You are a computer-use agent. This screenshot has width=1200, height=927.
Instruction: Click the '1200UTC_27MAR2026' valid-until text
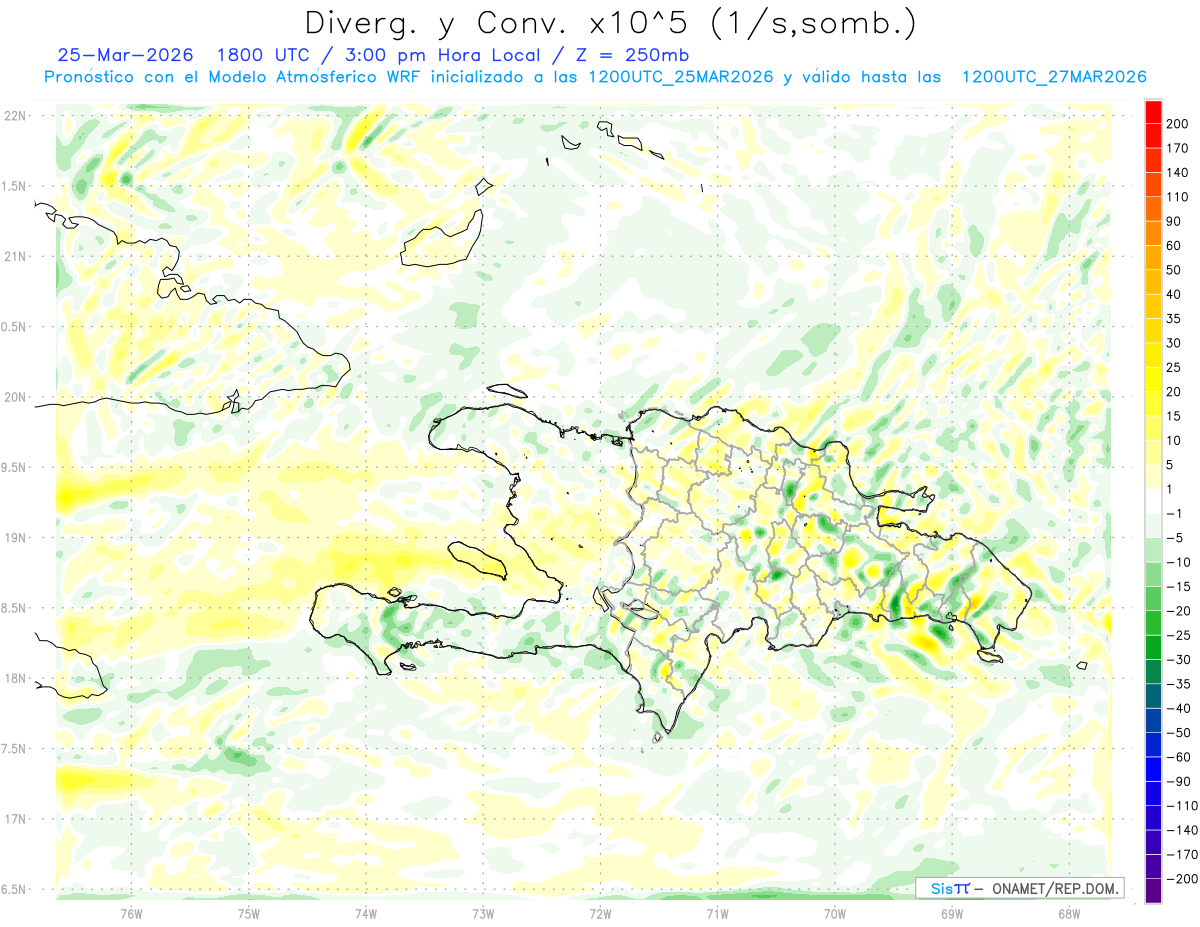click(x=1053, y=76)
